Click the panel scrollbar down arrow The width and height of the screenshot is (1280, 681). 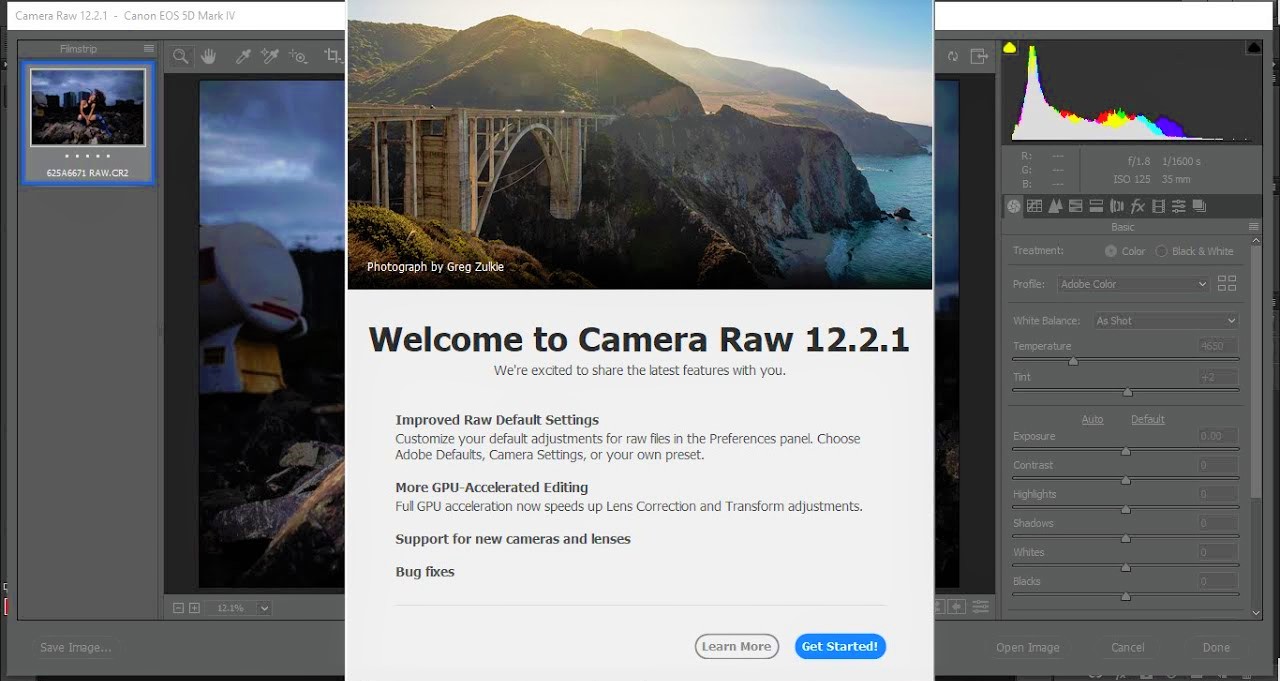[1256, 612]
